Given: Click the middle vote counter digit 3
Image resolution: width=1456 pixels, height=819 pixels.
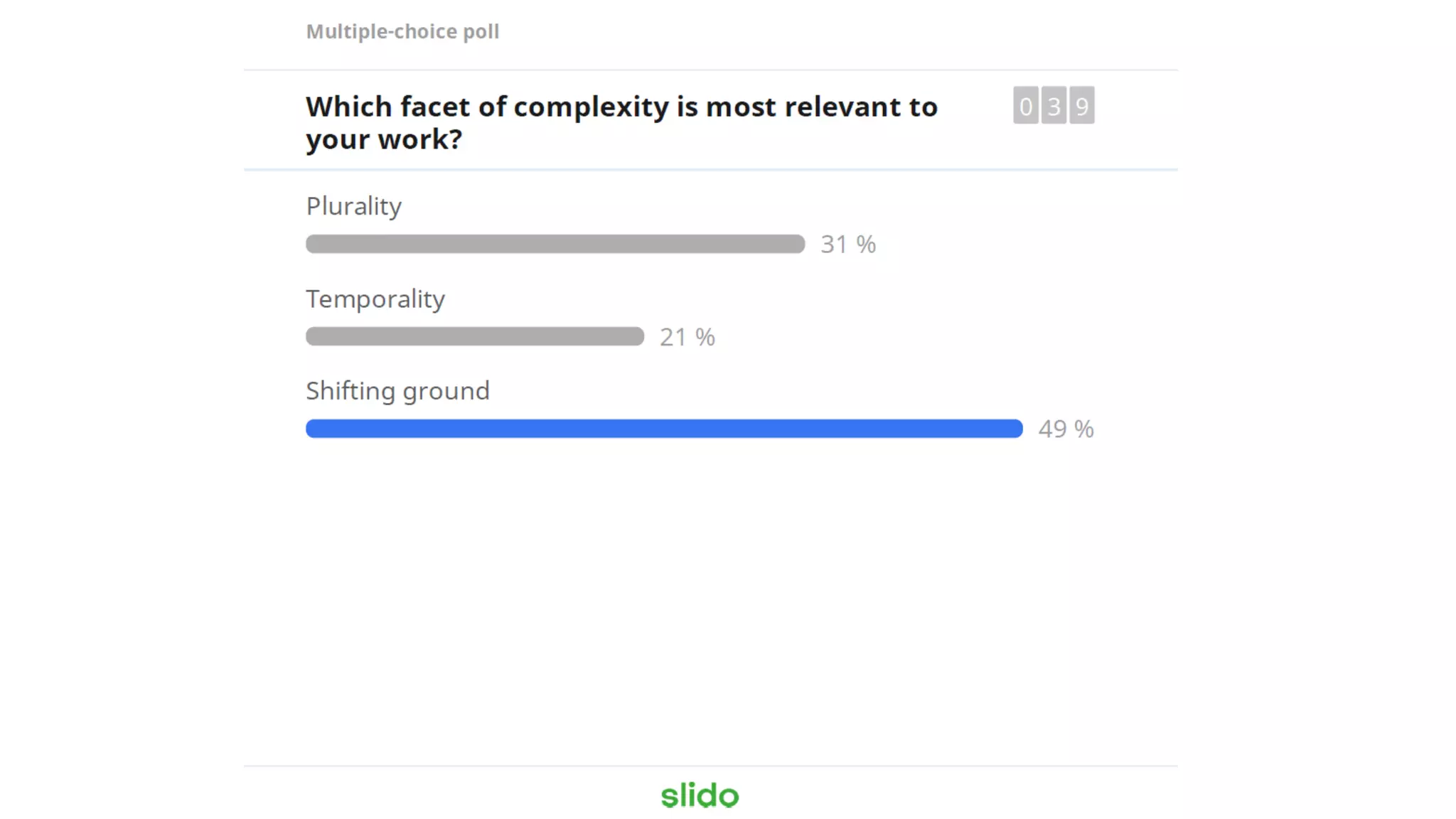Looking at the screenshot, I should pyautogui.click(x=1054, y=106).
